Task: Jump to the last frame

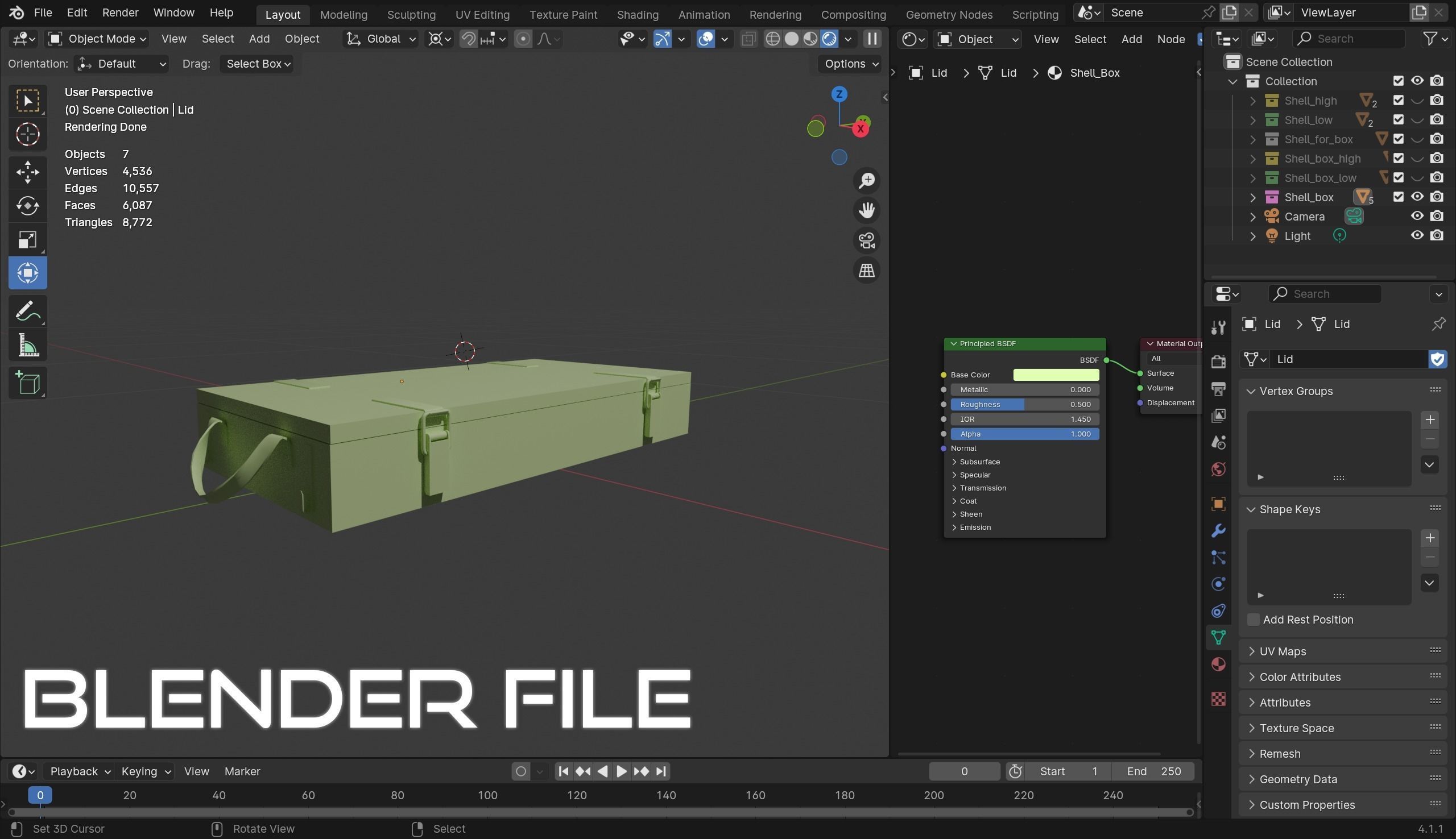Action: point(660,771)
